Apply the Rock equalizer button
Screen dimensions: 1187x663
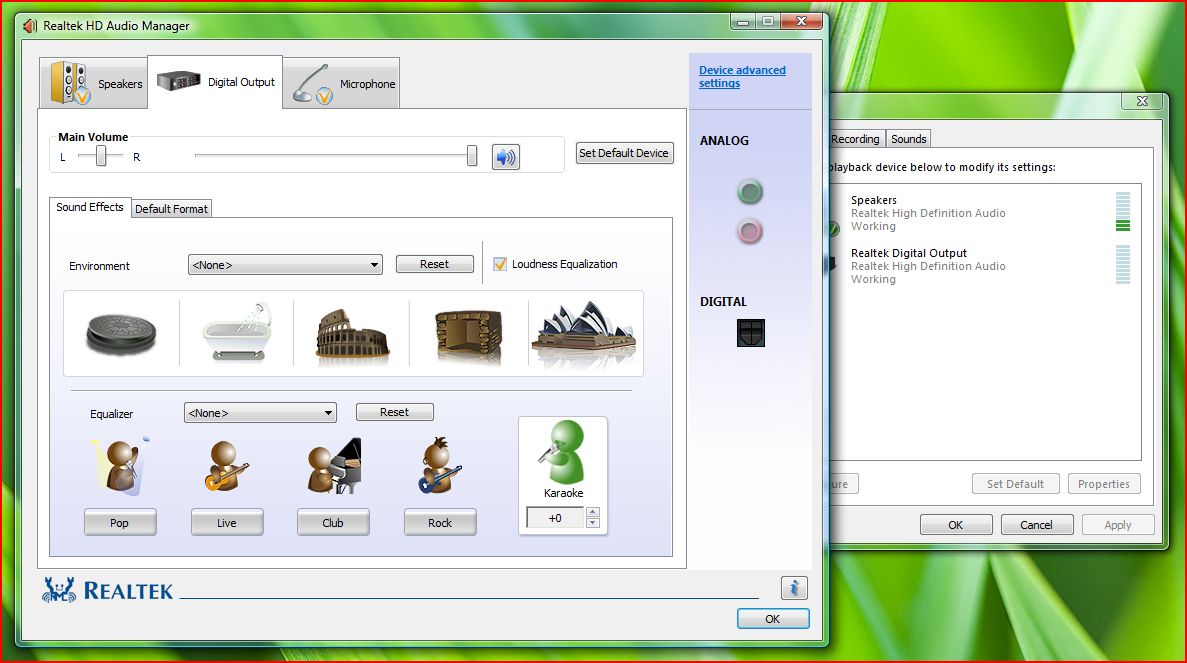coord(440,523)
